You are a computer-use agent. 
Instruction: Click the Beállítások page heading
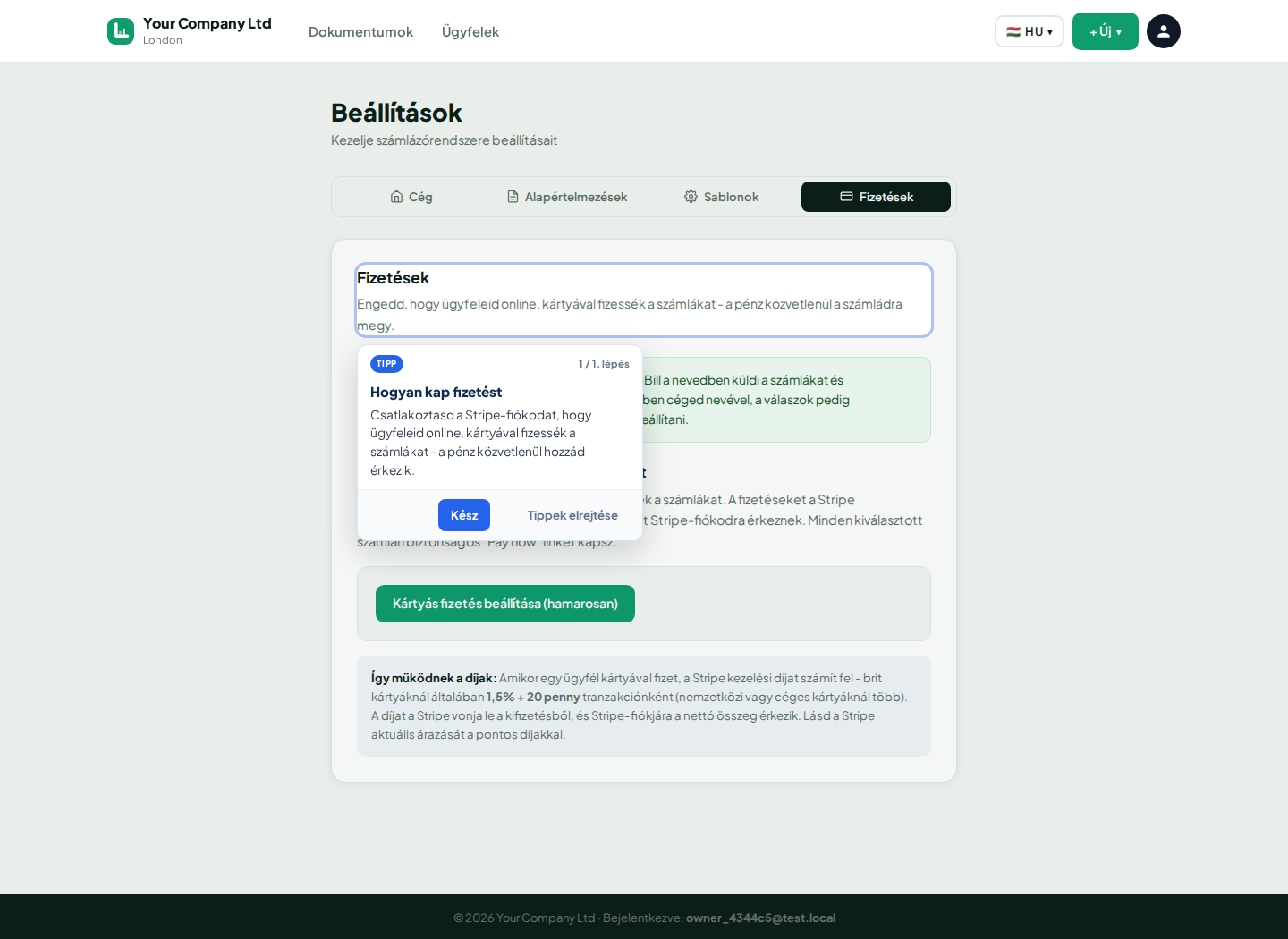click(x=396, y=113)
